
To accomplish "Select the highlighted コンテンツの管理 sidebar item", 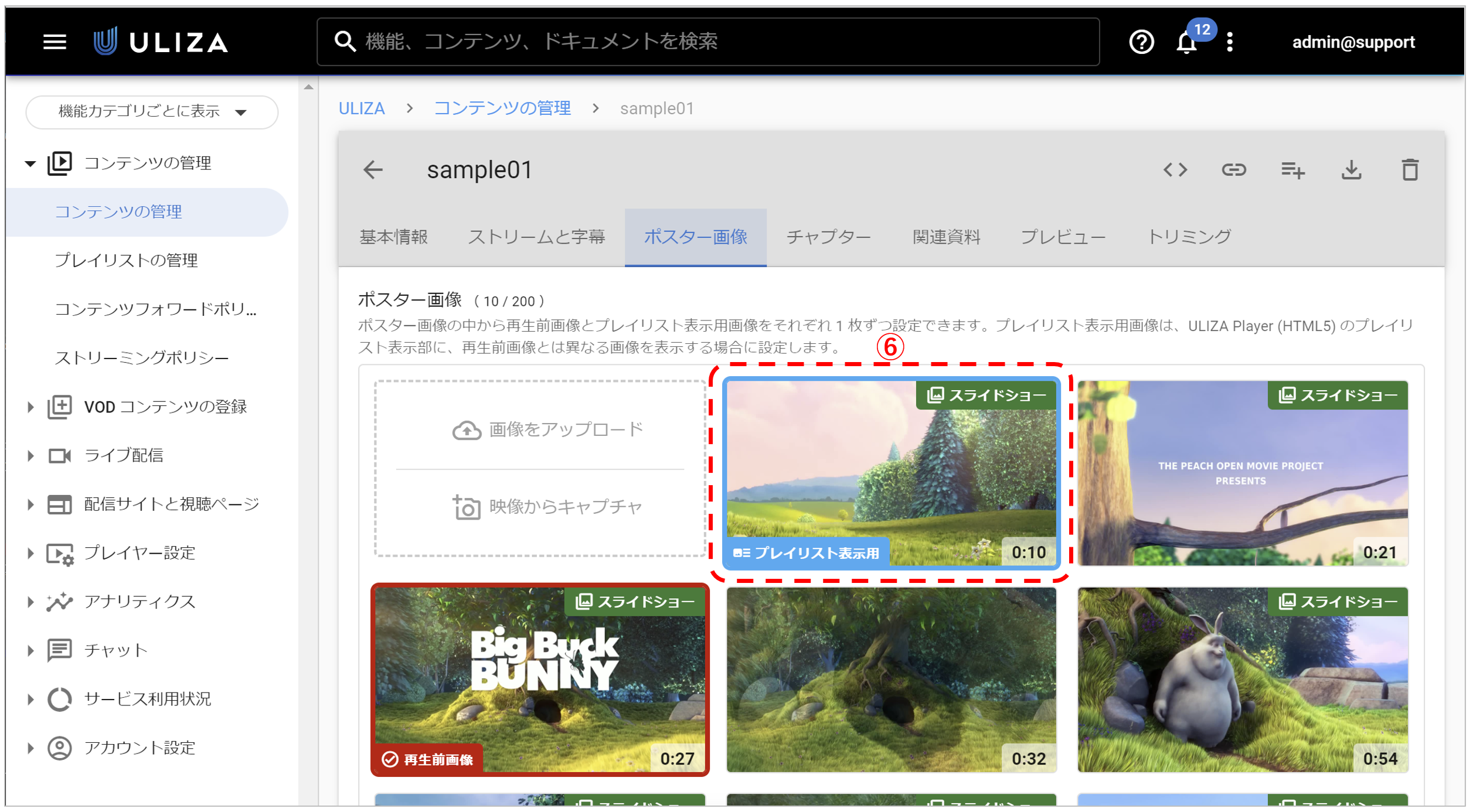I will (147, 212).
